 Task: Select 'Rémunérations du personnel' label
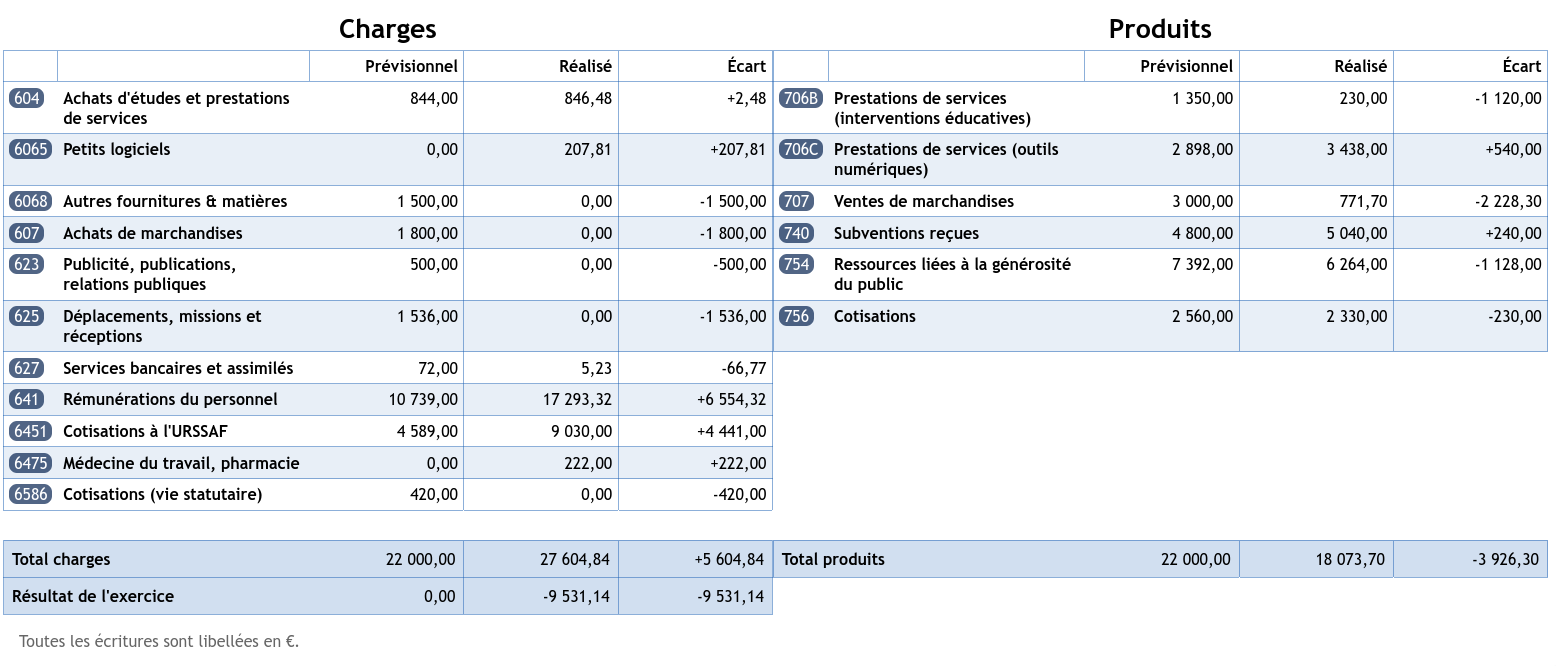tap(170, 399)
